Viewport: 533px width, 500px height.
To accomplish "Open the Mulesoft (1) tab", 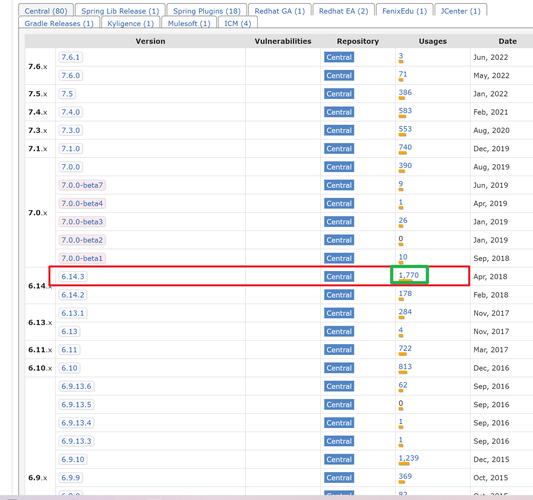I will pos(189,23).
